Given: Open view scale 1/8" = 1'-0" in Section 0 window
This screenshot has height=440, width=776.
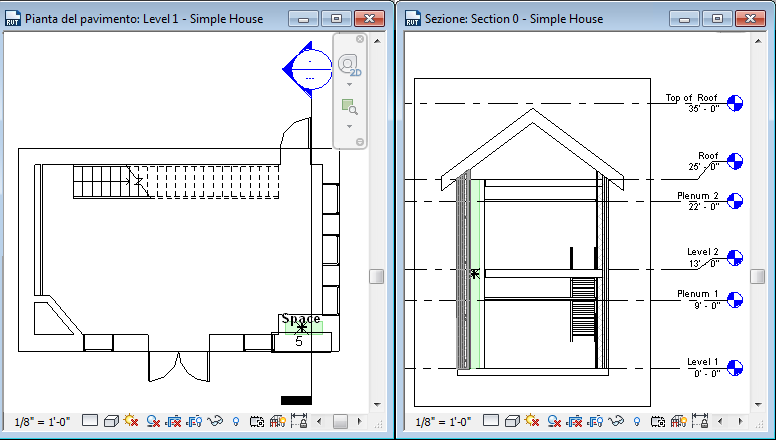Looking at the screenshot, I should pos(443,422).
